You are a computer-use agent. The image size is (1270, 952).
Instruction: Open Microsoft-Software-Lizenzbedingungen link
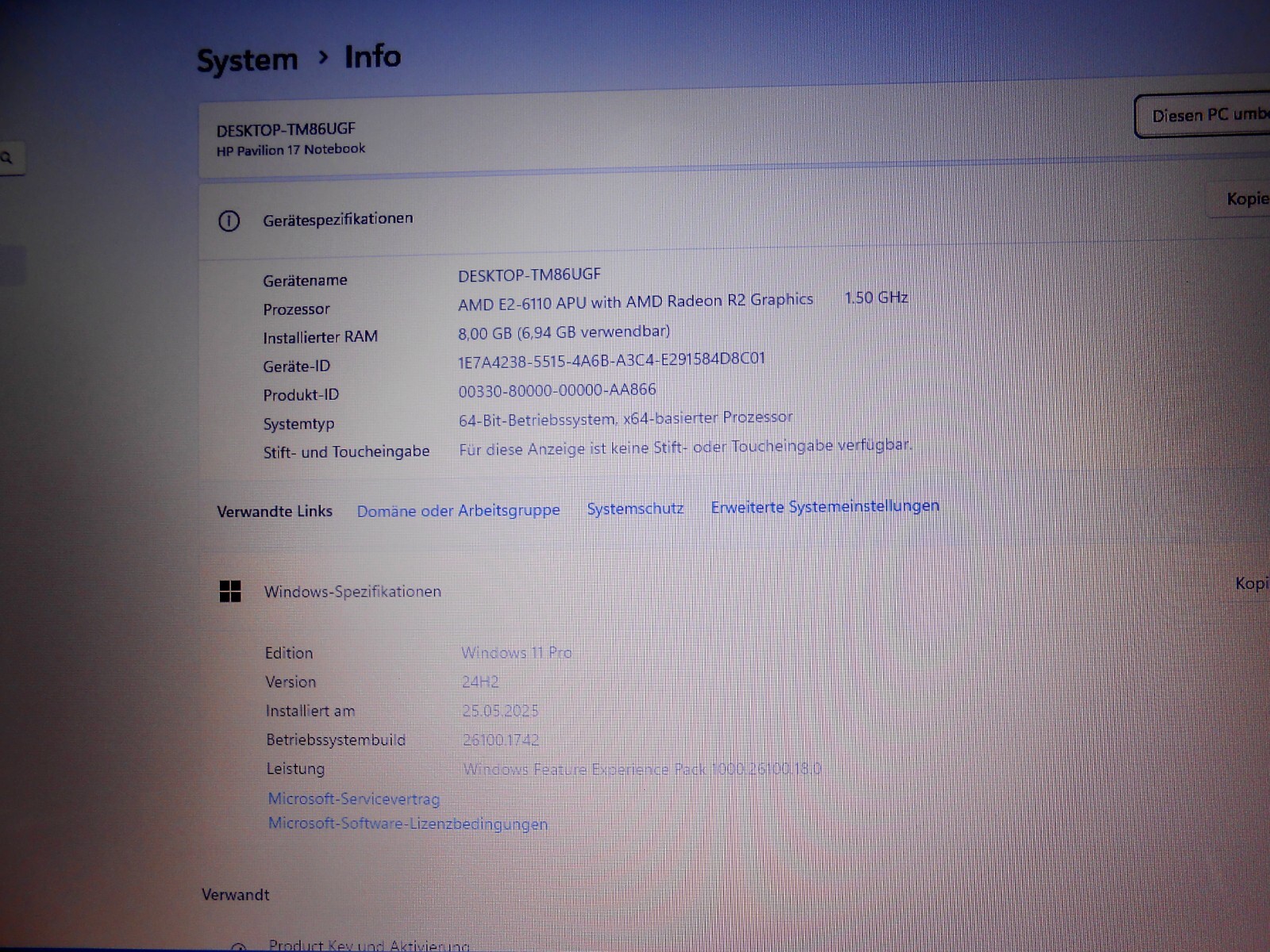click(407, 823)
